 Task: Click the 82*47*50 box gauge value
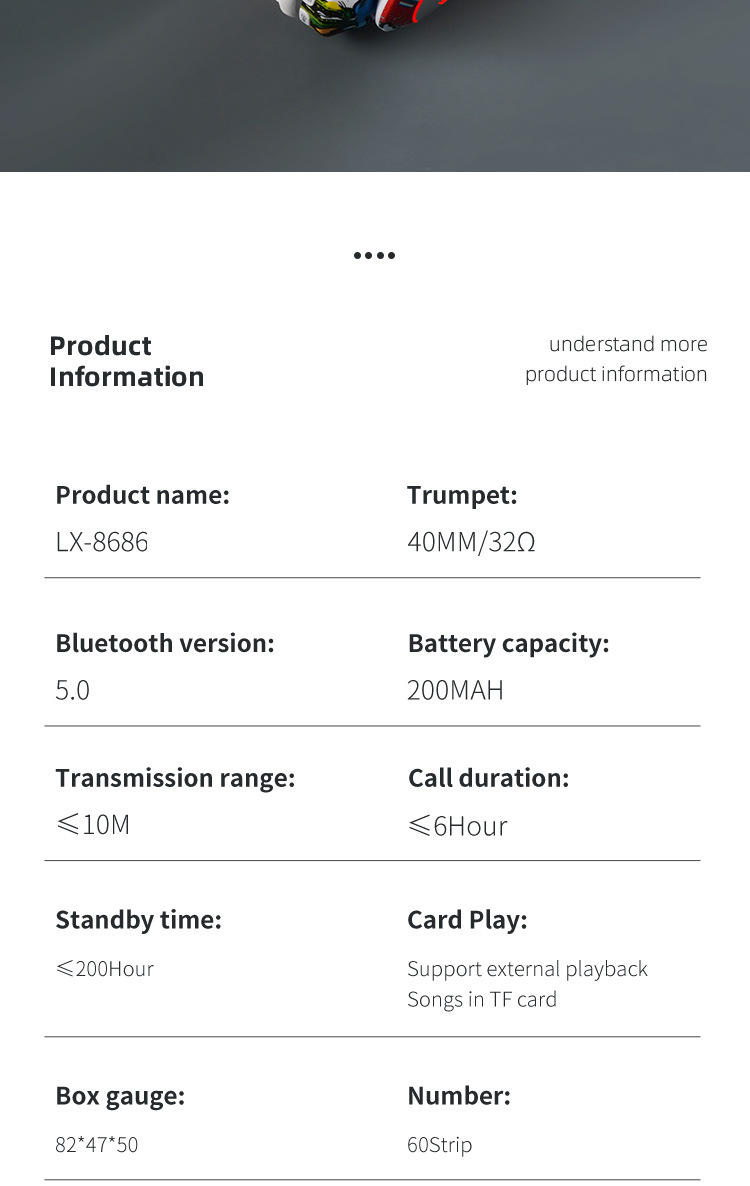[x=97, y=1145]
